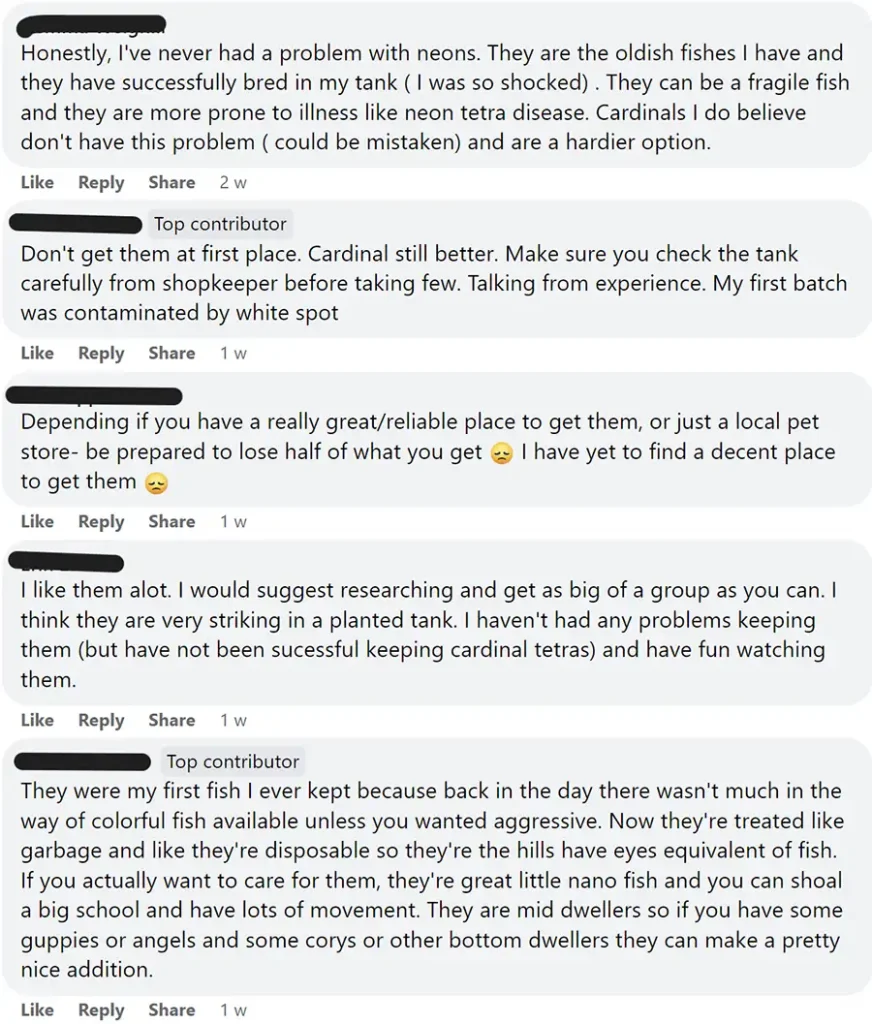Click sad emoji after "half of what you get"
Screen dimensions: 872x1024
point(502,454)
